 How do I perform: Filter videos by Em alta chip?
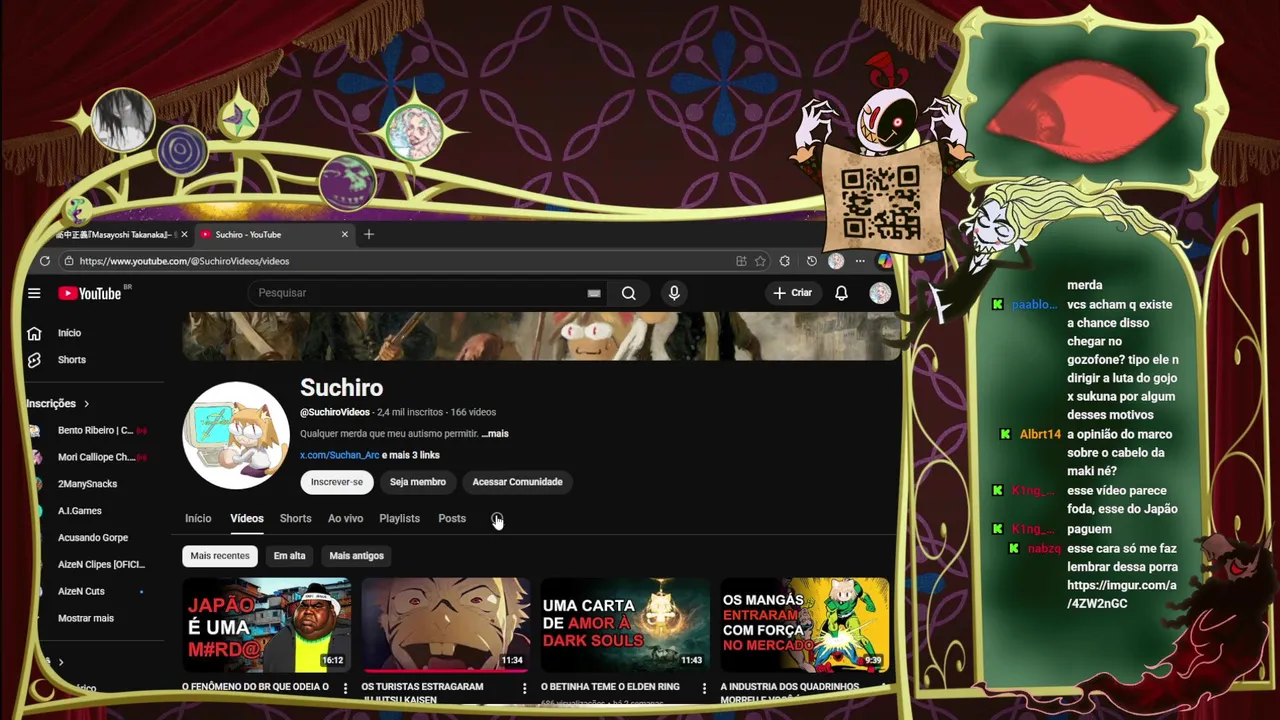click(x=289, y=556)
